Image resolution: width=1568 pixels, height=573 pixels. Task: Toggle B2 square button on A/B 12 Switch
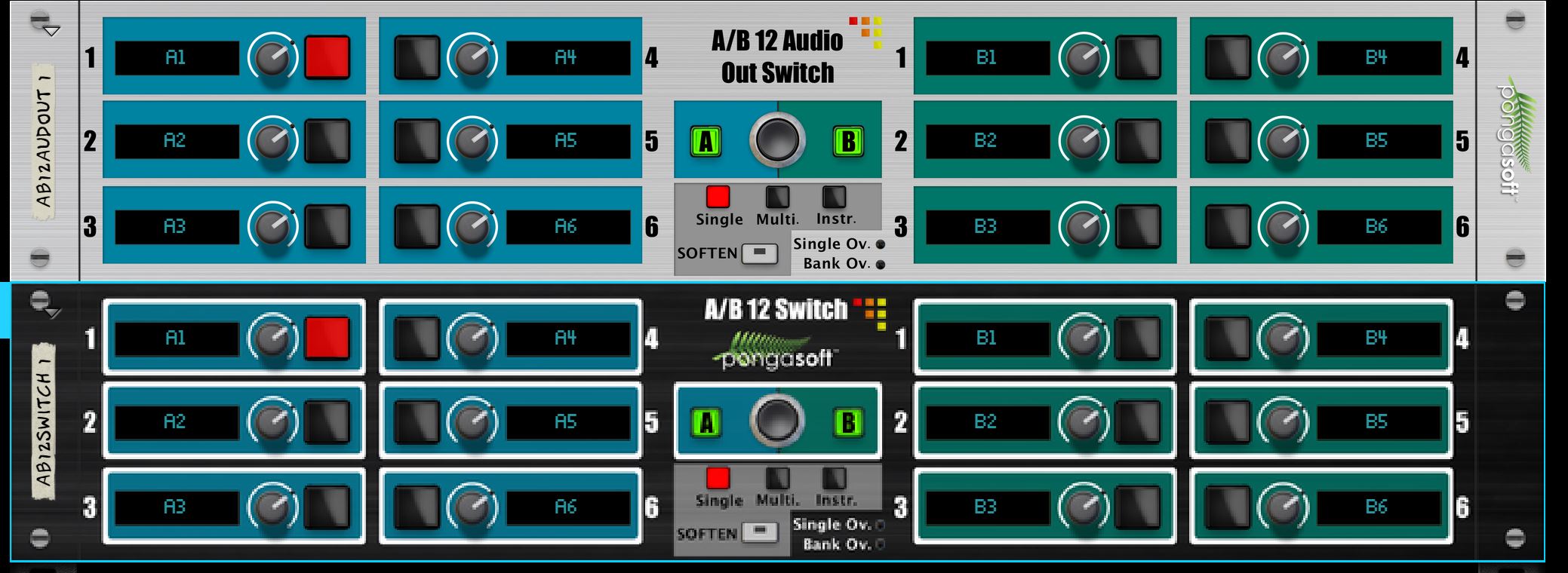1139,421
